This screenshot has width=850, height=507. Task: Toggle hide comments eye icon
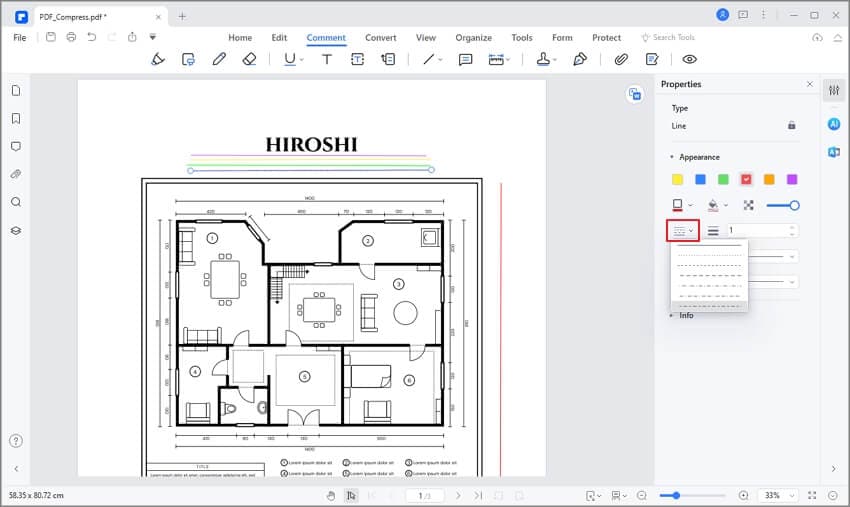689,59
